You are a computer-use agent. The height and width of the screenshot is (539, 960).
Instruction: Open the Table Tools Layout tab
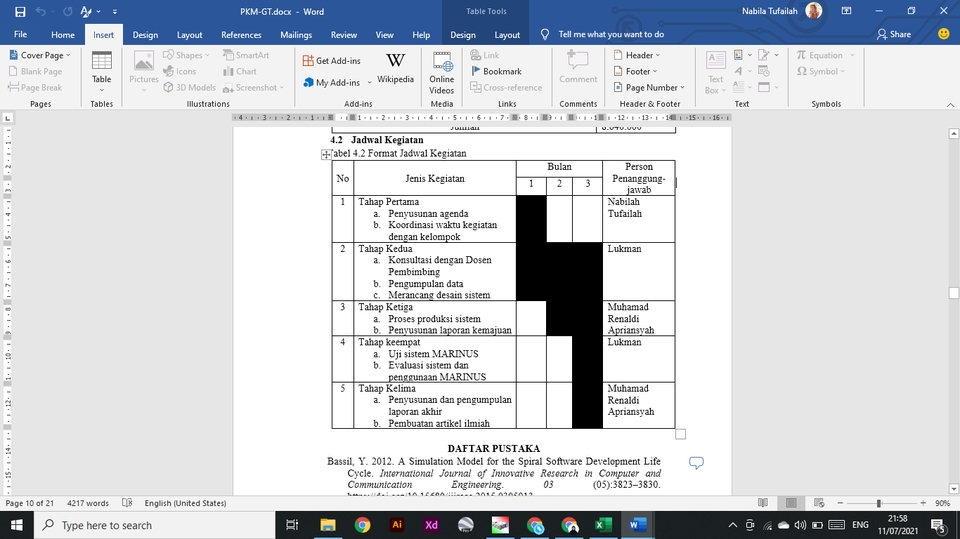[x=507, y=34]
